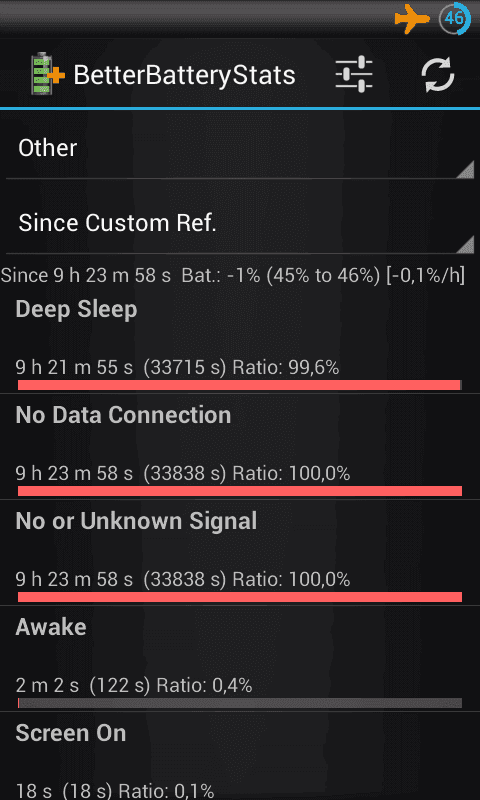
Task: Open the Since Custom Ref. dropdown
Action: pos(240,223)
